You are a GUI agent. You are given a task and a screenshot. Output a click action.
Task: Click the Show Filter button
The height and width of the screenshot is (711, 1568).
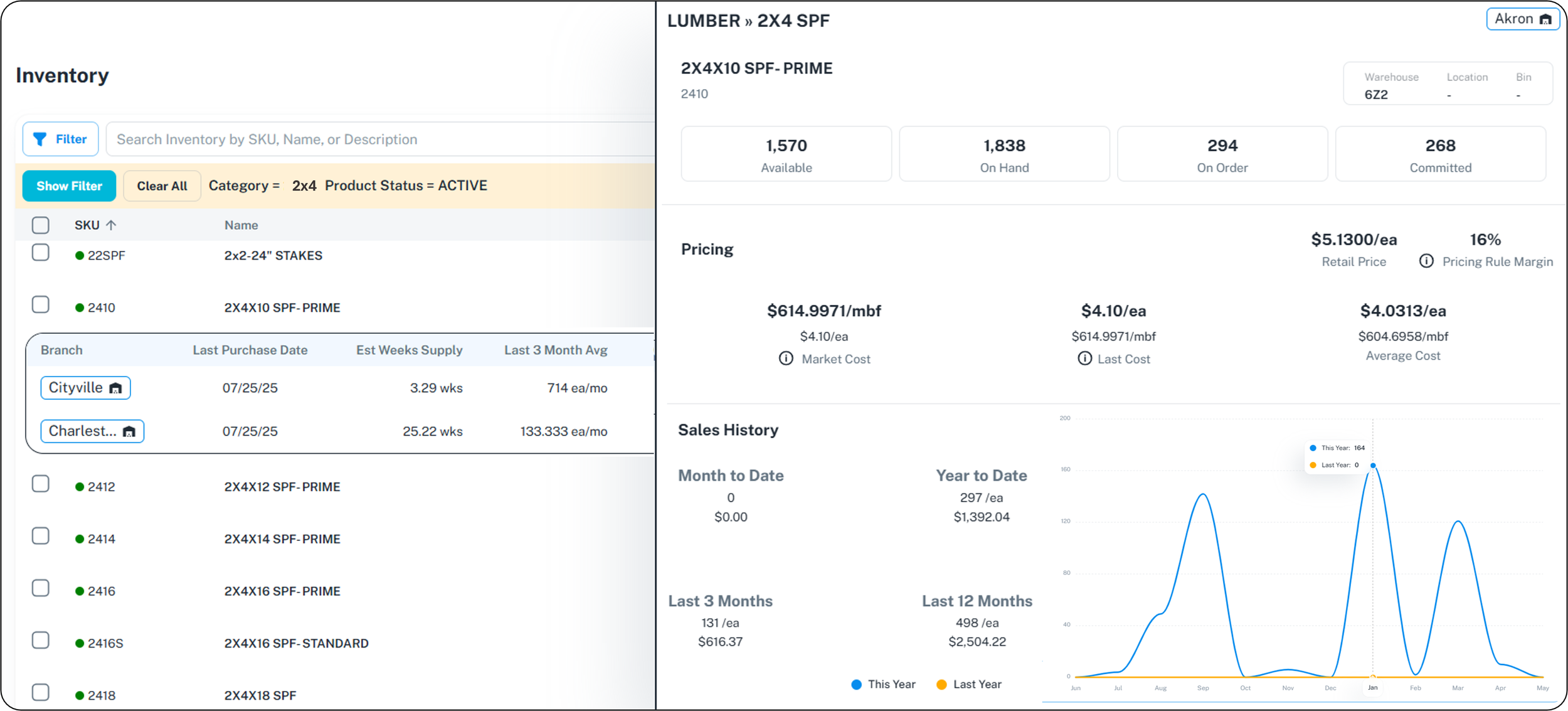[69, 186]
